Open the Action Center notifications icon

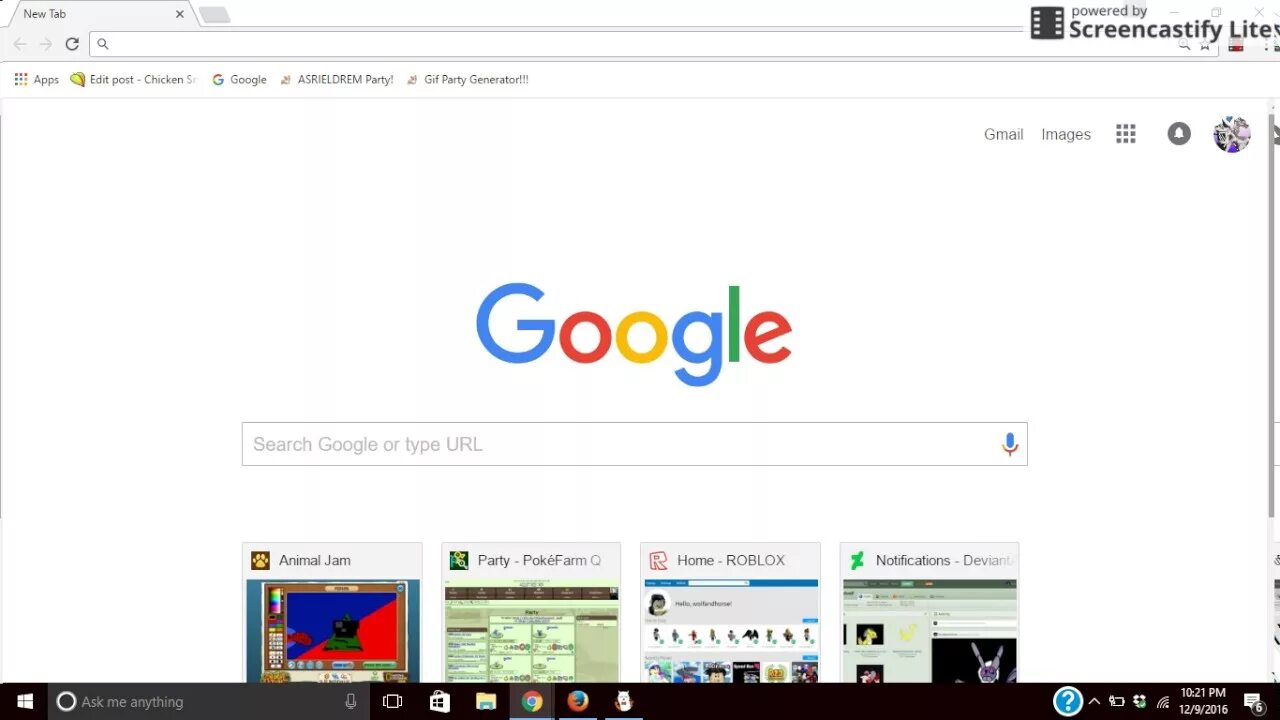[1253, 701]
